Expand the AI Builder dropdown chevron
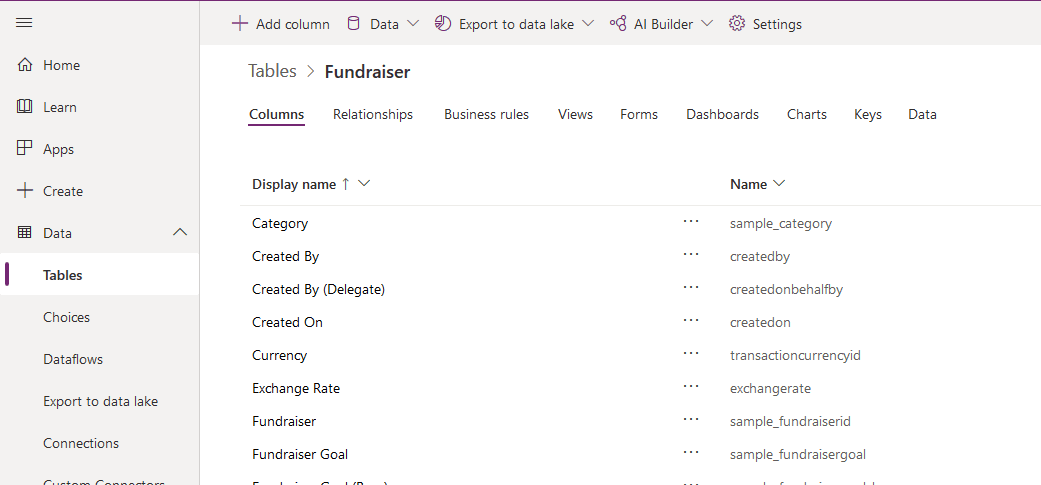 707,24
